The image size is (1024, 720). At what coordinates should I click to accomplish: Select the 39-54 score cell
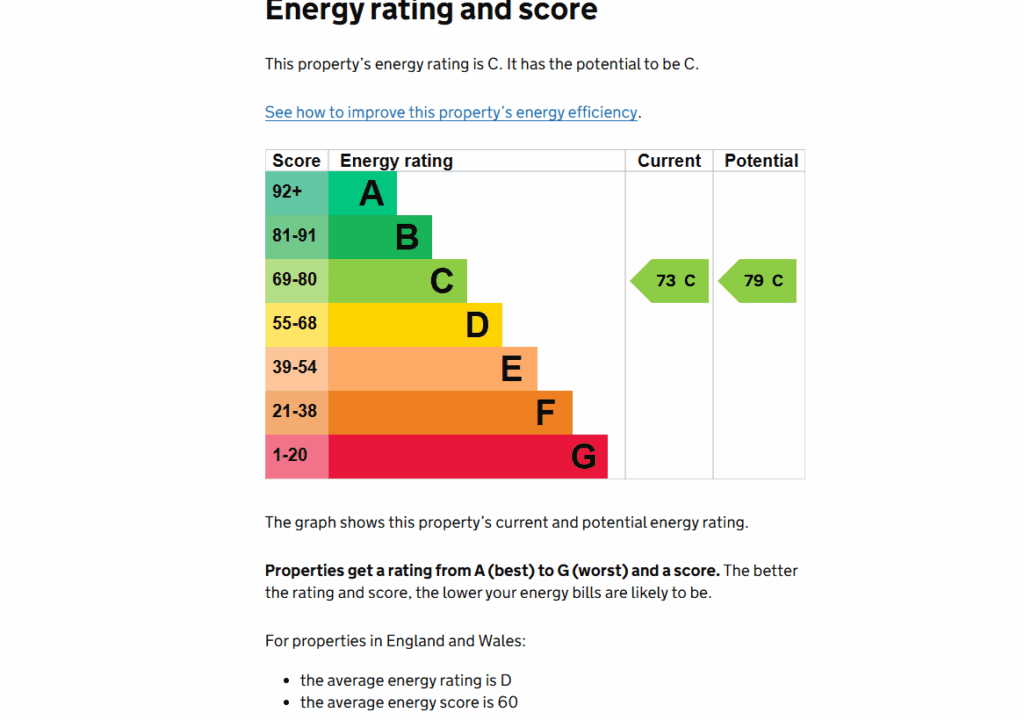[x=296, y=369]
